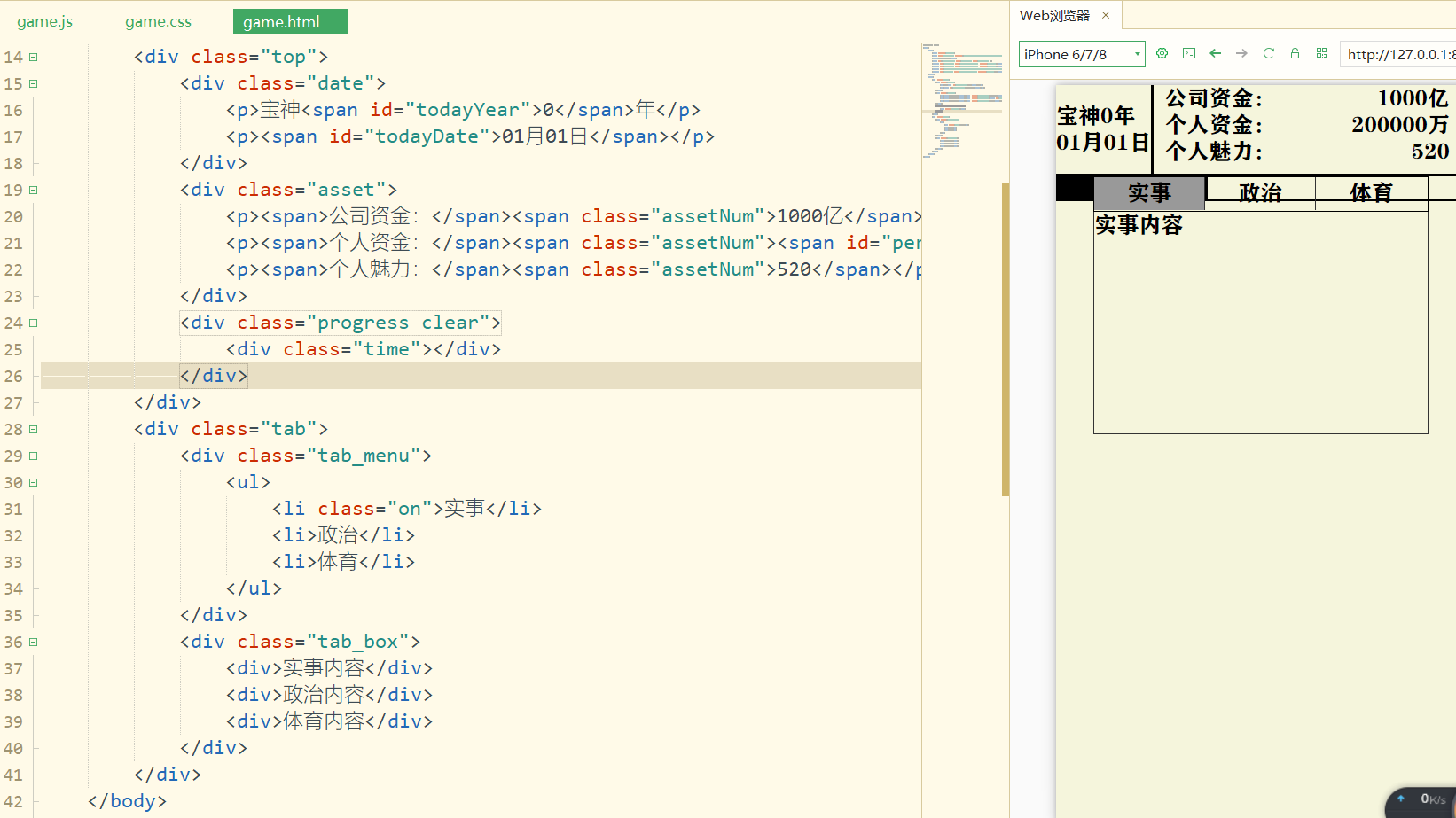The width and height of the screenshot is (1456, 818).
Task: Collapse code fold at line 24
Action: click(34, 323)
